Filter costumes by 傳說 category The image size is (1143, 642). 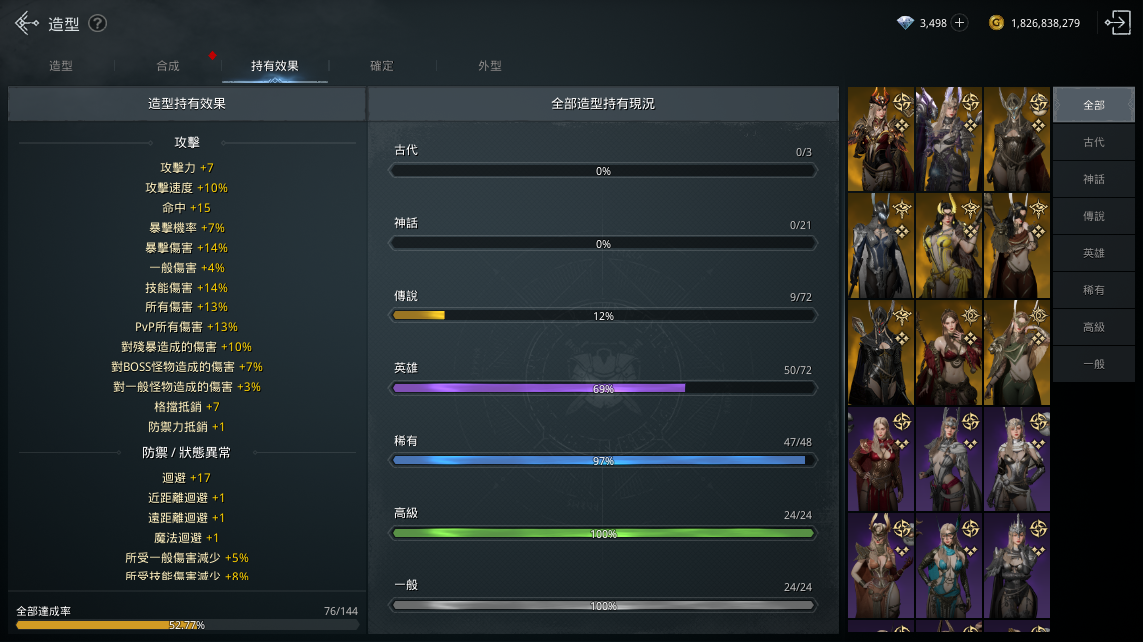coord(1093,216)
